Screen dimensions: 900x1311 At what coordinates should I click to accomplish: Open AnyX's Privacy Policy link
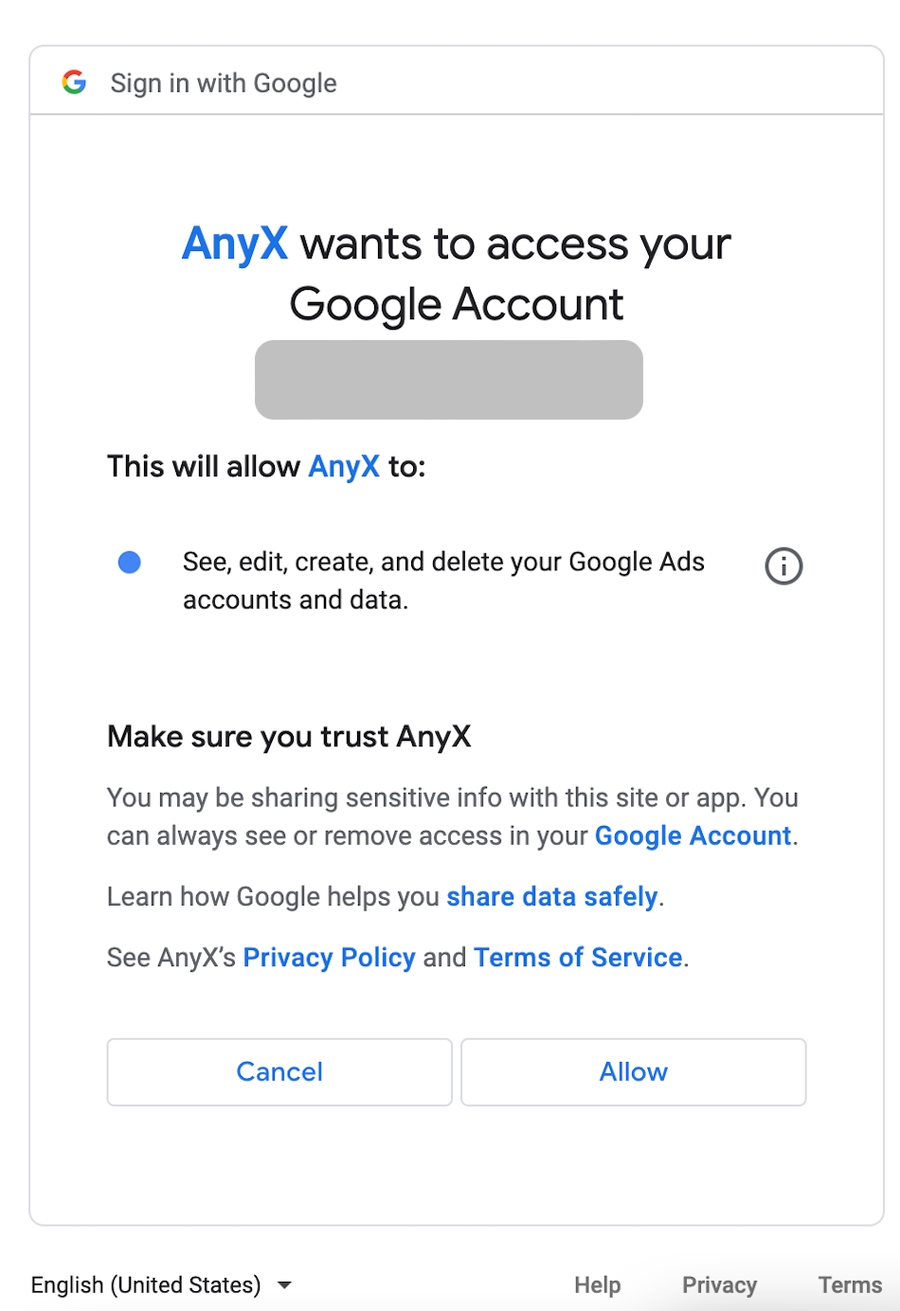pos(329,957)
